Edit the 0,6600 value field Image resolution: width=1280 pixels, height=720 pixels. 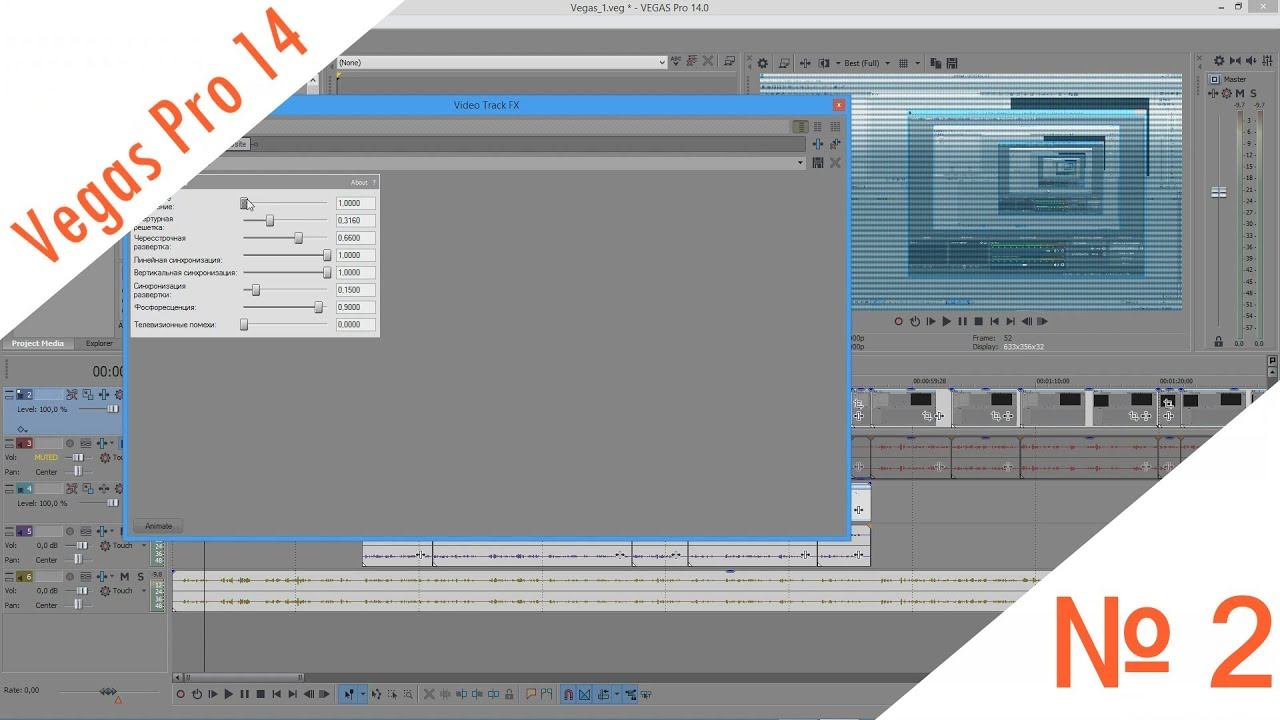click(x=356, y=238)
